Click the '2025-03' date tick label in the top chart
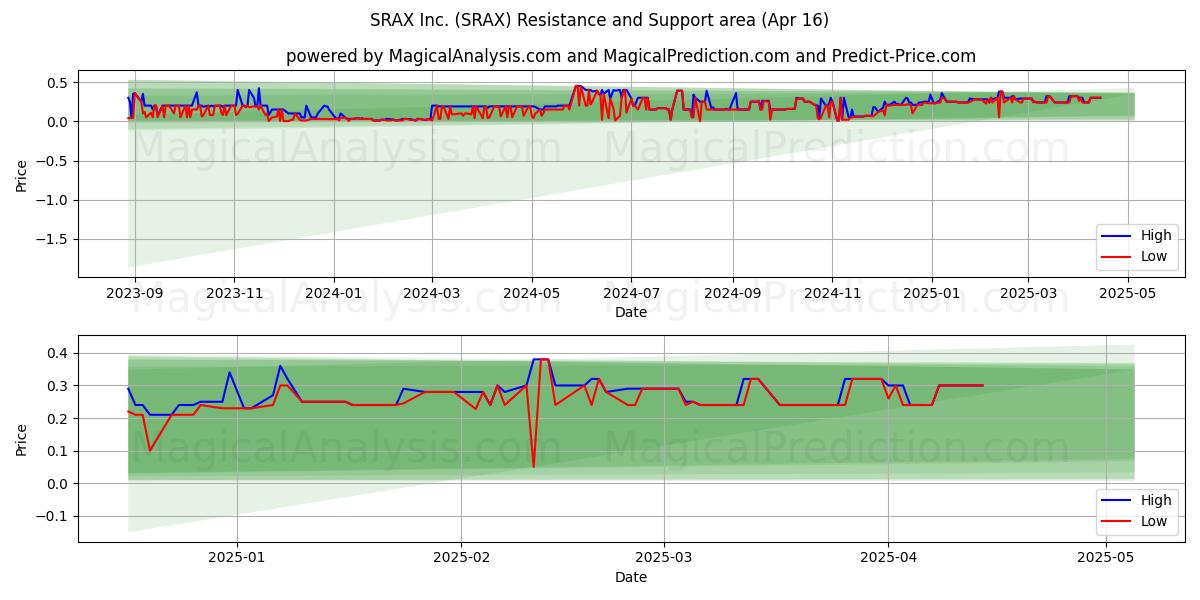The width and height of the screenshot is (1200, 600). click(x=1028, y=294)
